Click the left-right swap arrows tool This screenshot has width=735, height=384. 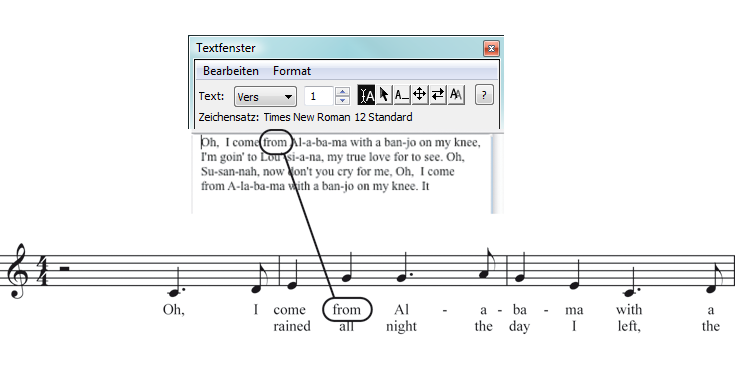pyautogui.click(x=438, y=95)
